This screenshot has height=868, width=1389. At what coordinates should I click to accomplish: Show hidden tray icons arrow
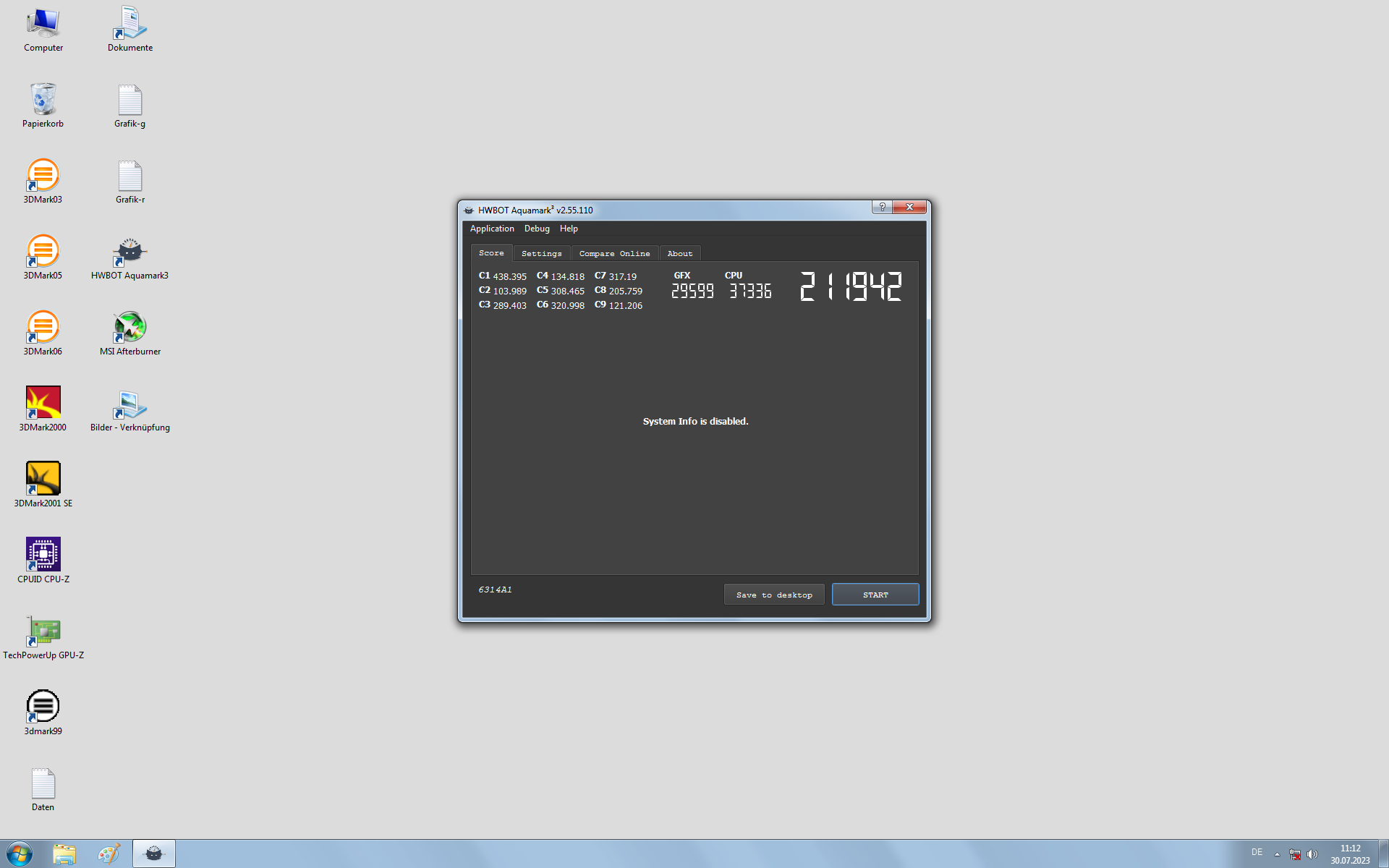(1277, 854)
